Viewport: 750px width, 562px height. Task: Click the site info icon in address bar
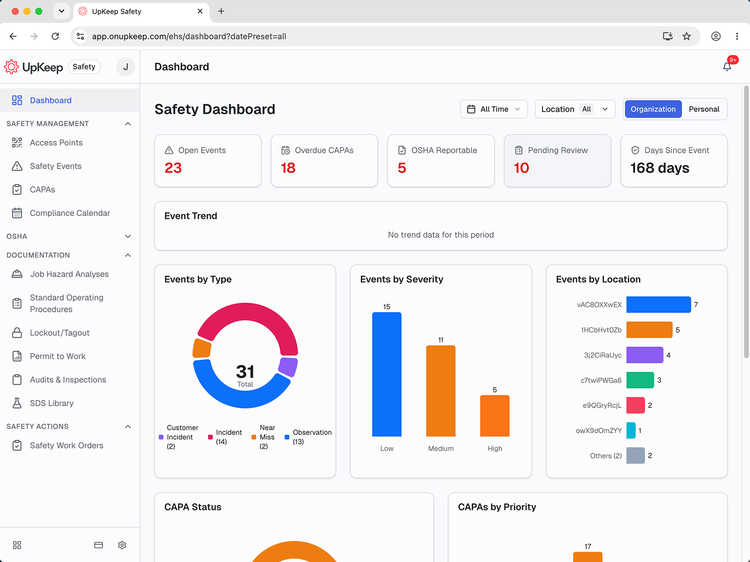[x=80, y=36]
